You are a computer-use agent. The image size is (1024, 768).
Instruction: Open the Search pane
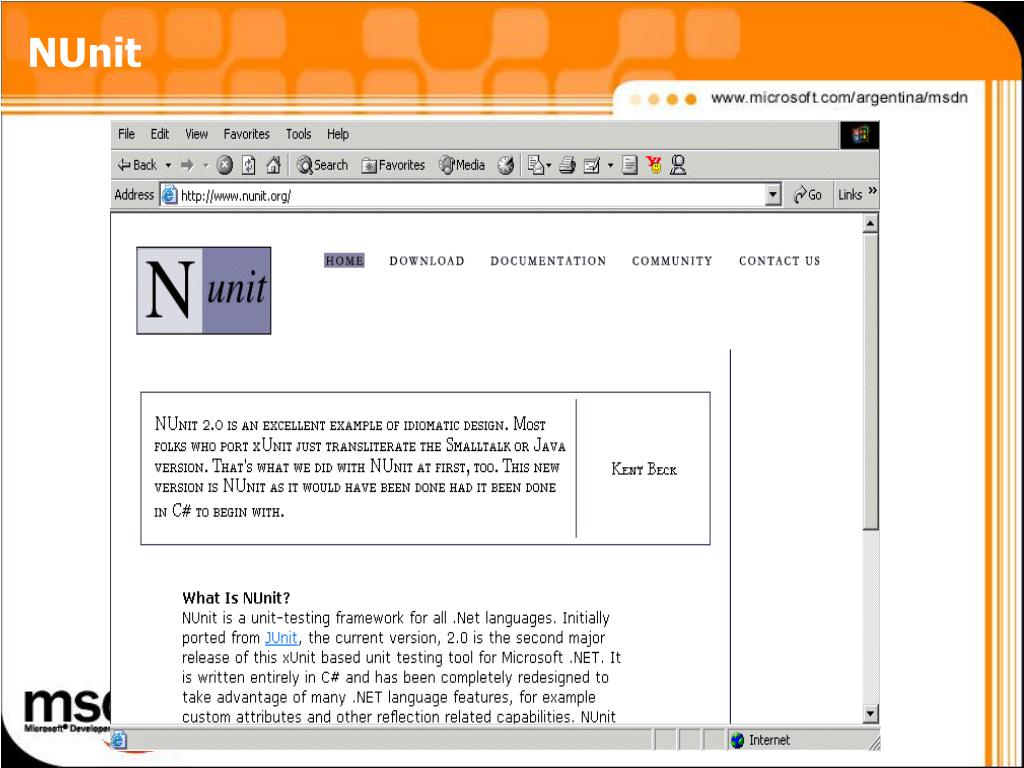tap(323, 165)
